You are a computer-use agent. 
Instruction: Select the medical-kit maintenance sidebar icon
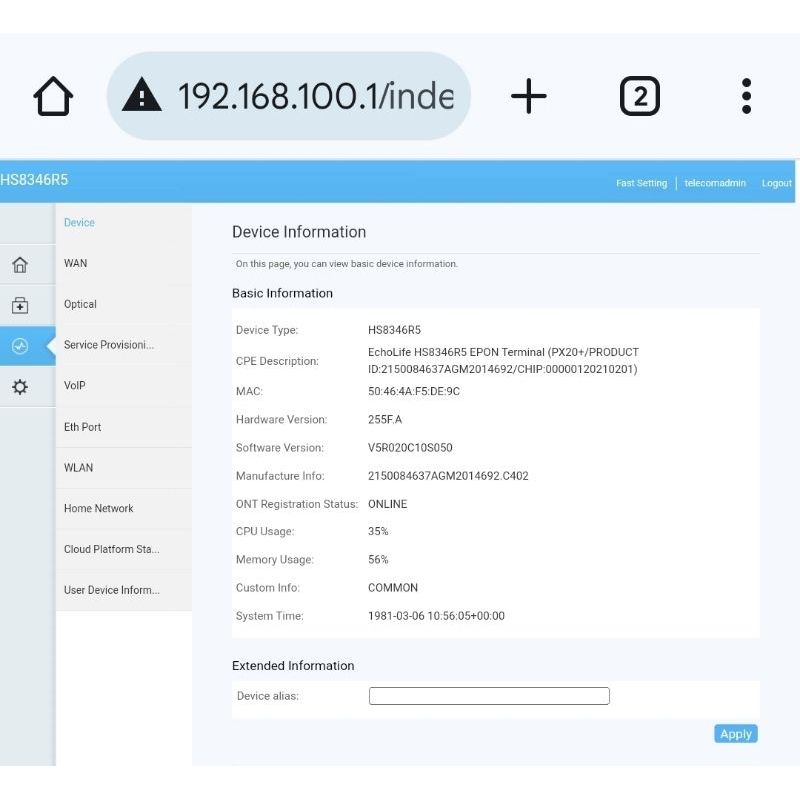20,306
